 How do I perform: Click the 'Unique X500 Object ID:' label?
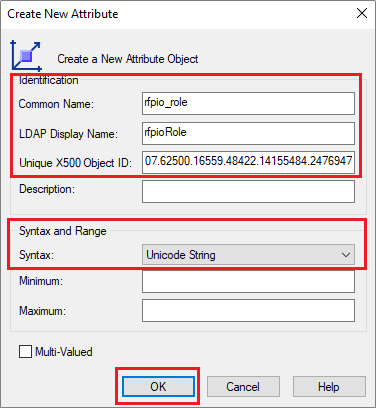click(75, 163)
